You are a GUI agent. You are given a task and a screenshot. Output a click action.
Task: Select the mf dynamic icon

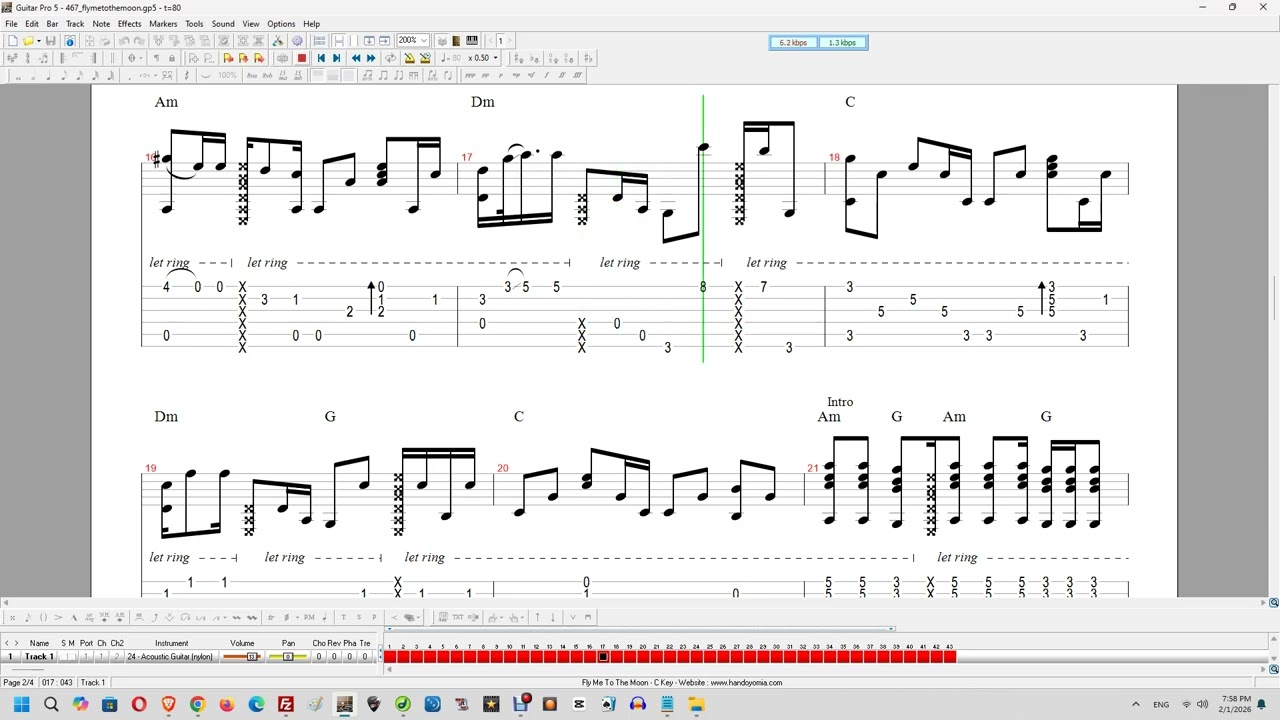click(x=531, y=76)
